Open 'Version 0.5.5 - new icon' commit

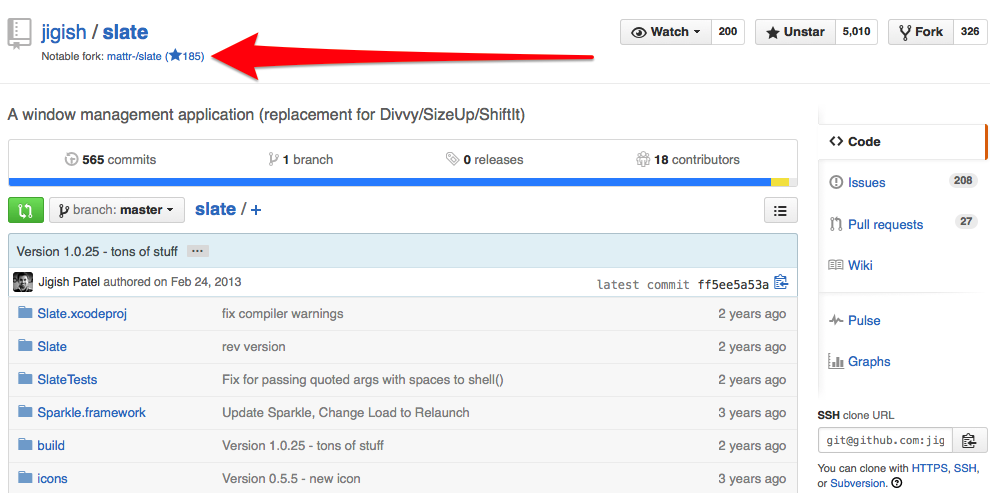[291, 478]
